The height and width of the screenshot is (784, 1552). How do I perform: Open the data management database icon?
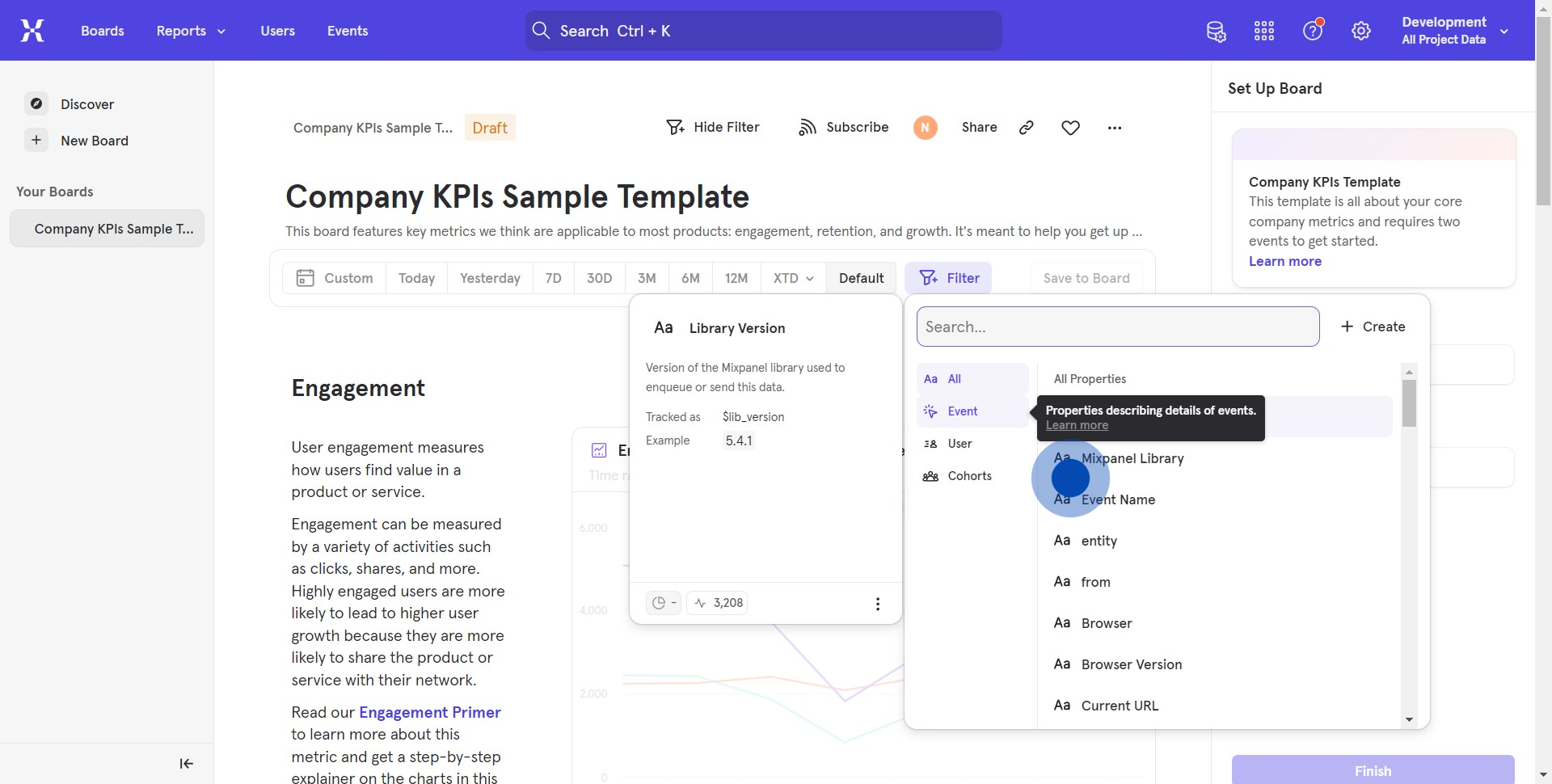click(x=1216, y=32)
